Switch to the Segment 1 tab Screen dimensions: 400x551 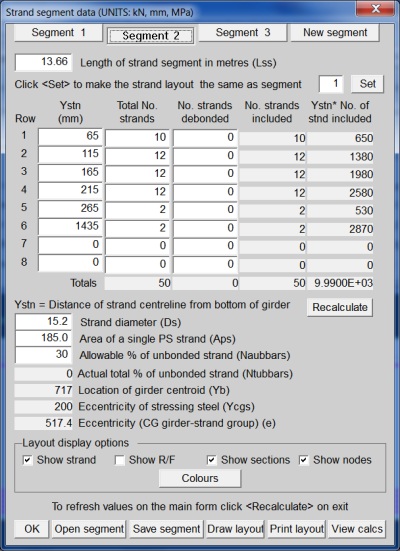pos(58,33)
